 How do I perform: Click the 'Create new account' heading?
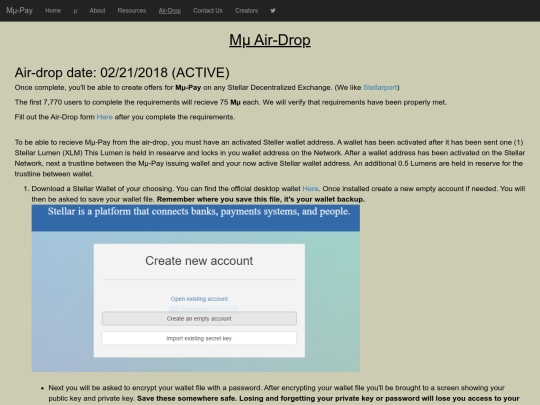(199, 261)
